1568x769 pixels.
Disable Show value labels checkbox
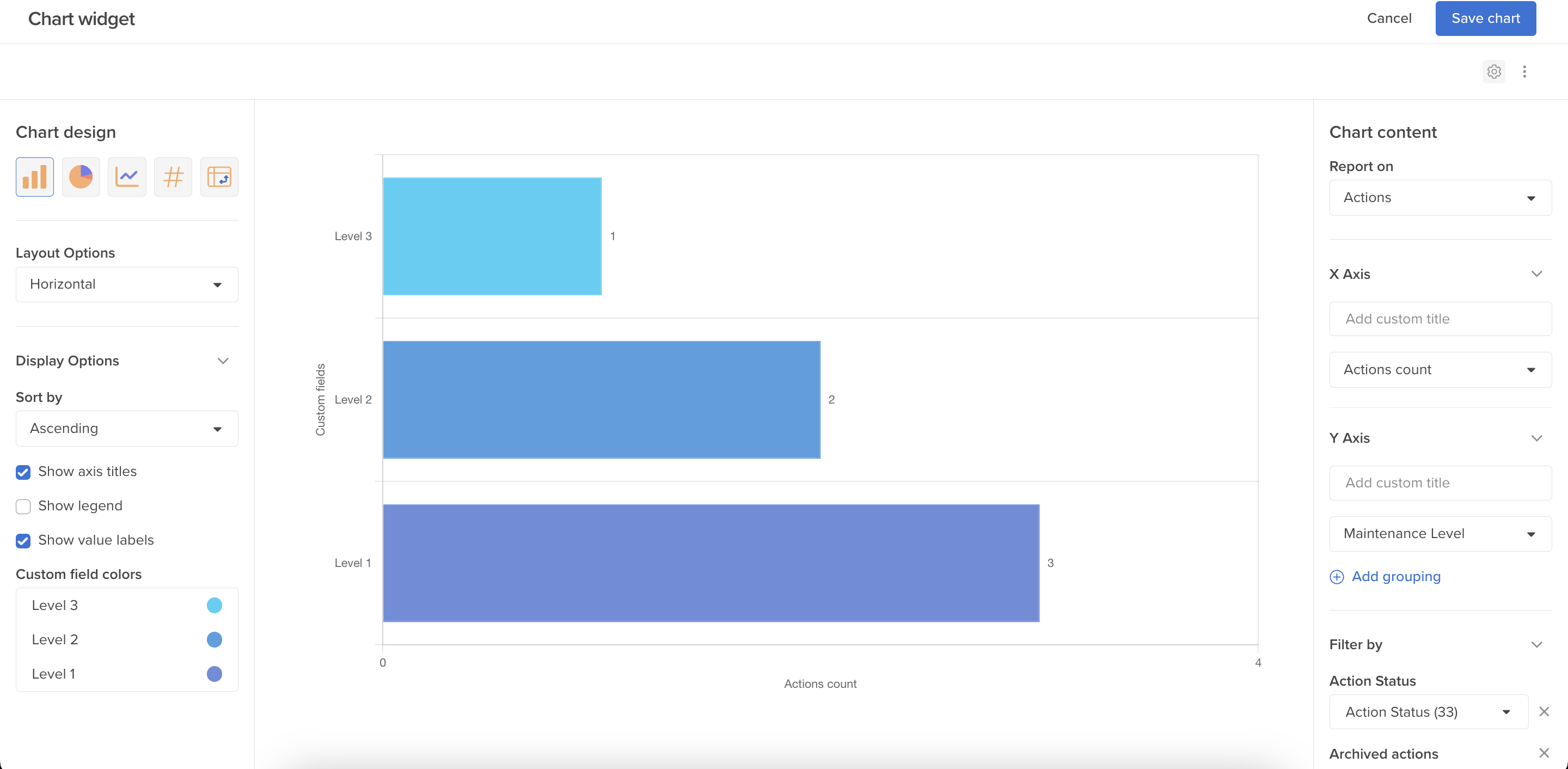(23, 540)
